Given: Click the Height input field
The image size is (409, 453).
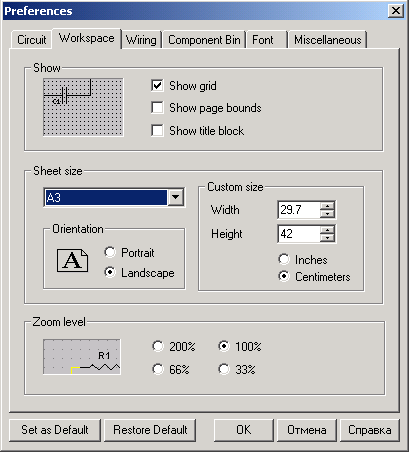Looking at the screenshot, I should (299, 234).
